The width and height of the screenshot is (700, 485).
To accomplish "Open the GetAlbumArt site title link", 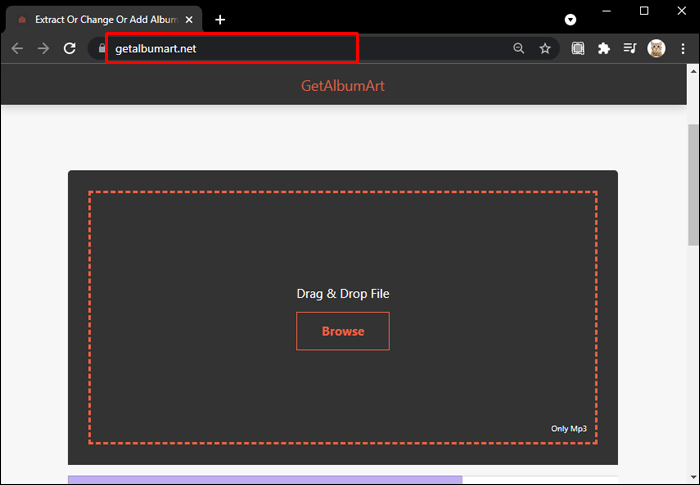I will click(343, 85).
